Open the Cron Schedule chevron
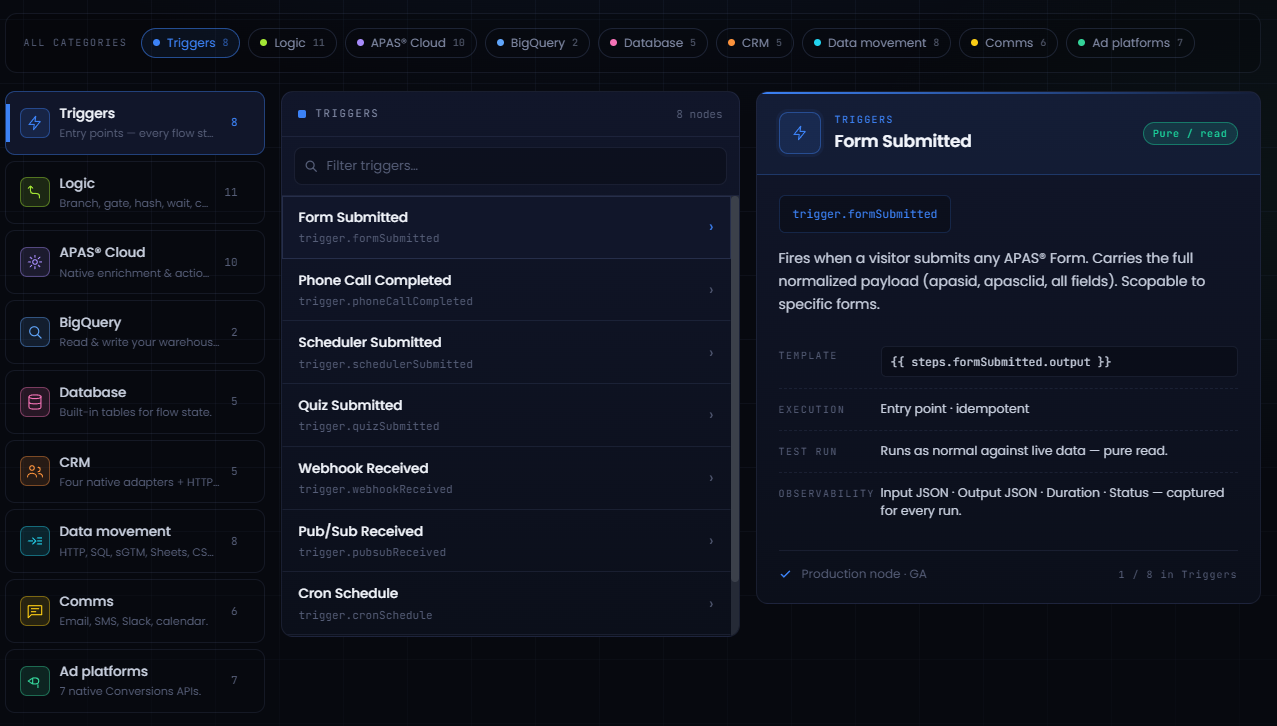This screenshot has width=1277, height=726. coord(711,604)
